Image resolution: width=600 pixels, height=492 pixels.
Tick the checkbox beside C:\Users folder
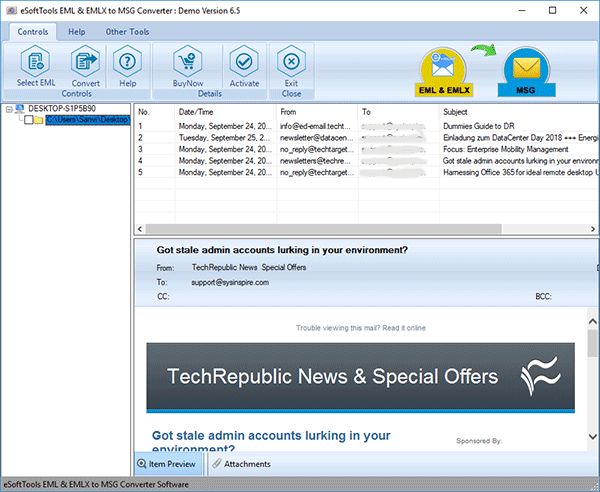[28, 120]
